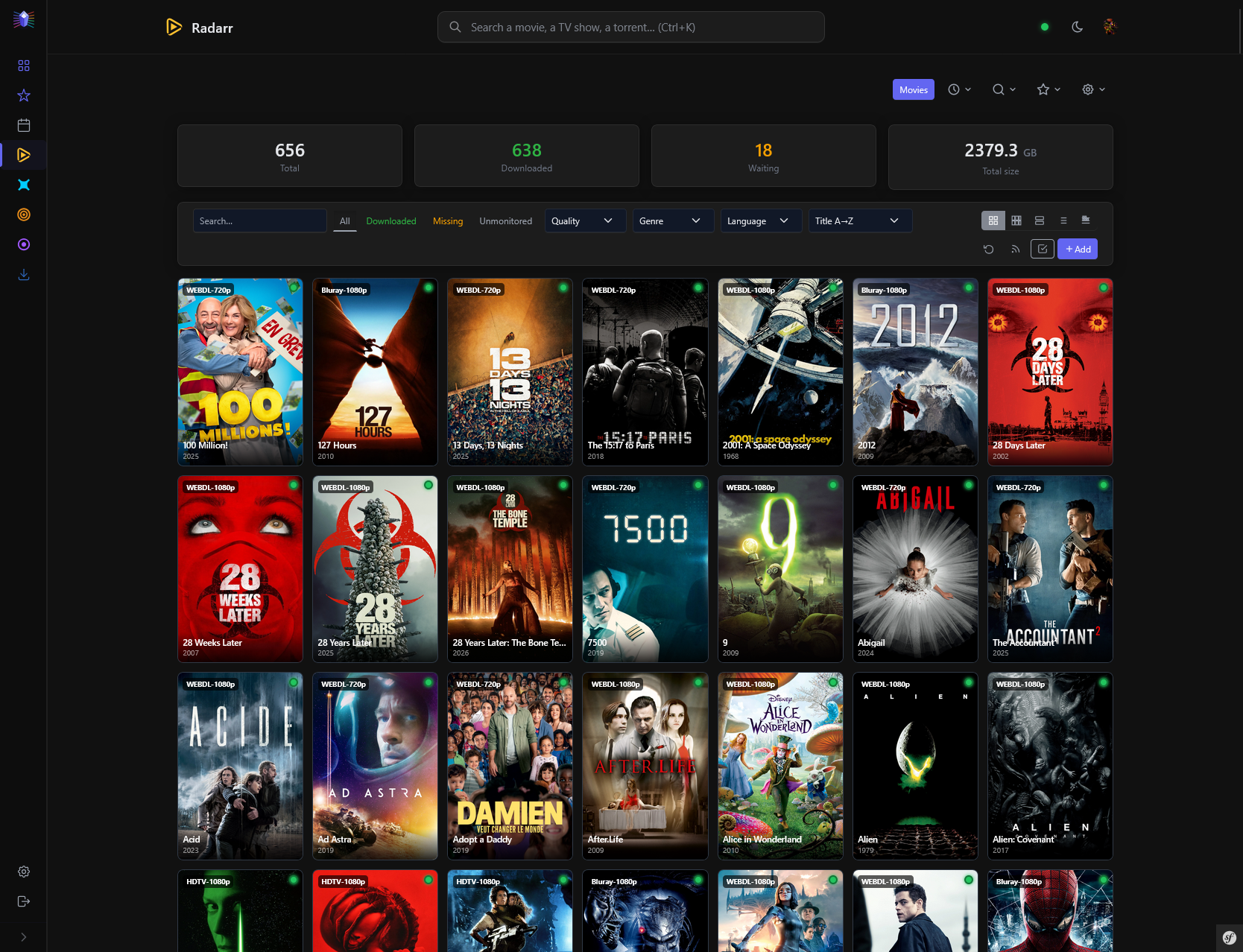The width and height of the screenshot is (1243, 952).
Task: Select the Unmonitored filter tab
Action: click(x=506, y=221)
